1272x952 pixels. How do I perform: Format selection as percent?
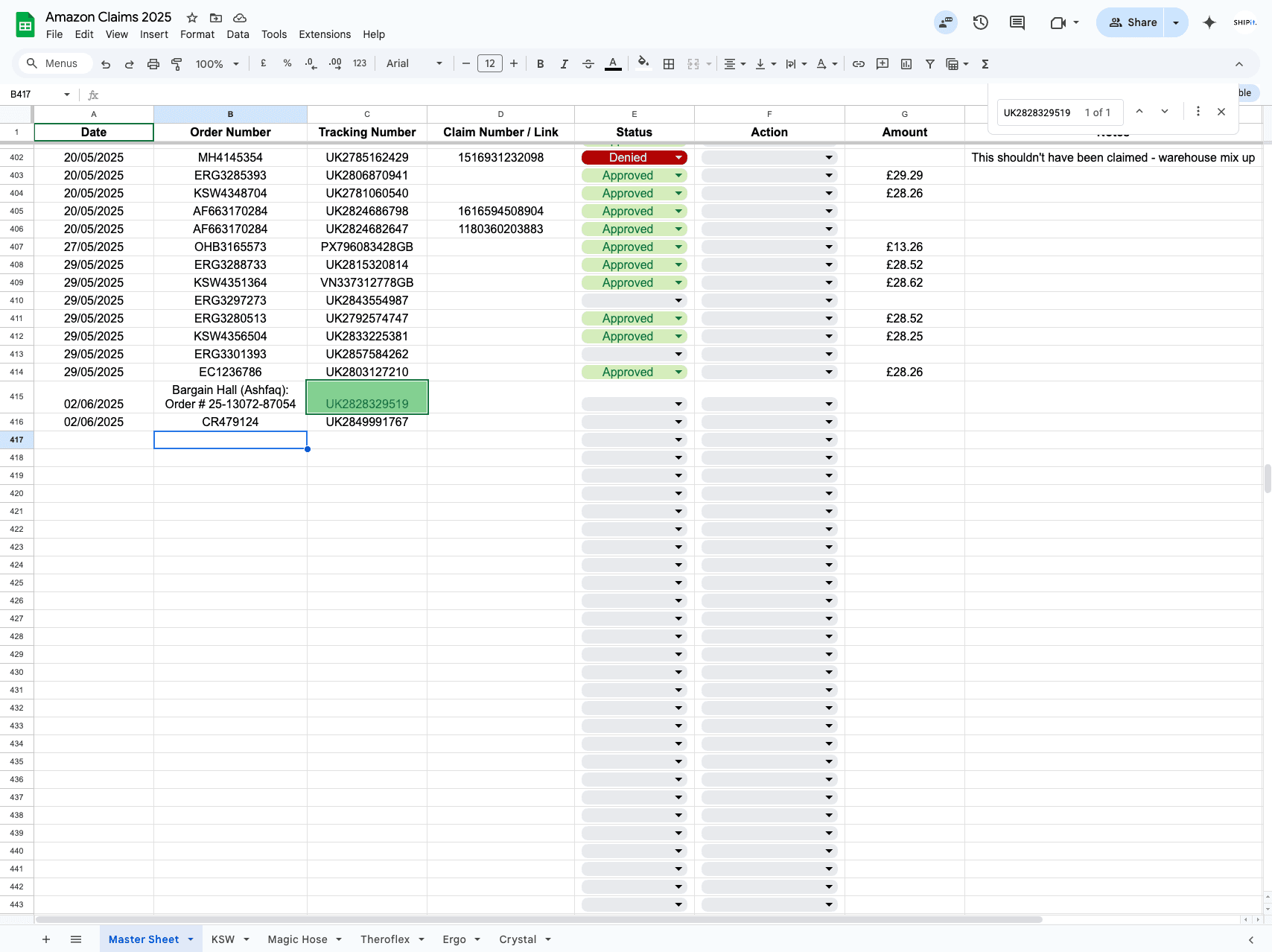[x=287, y=64]
